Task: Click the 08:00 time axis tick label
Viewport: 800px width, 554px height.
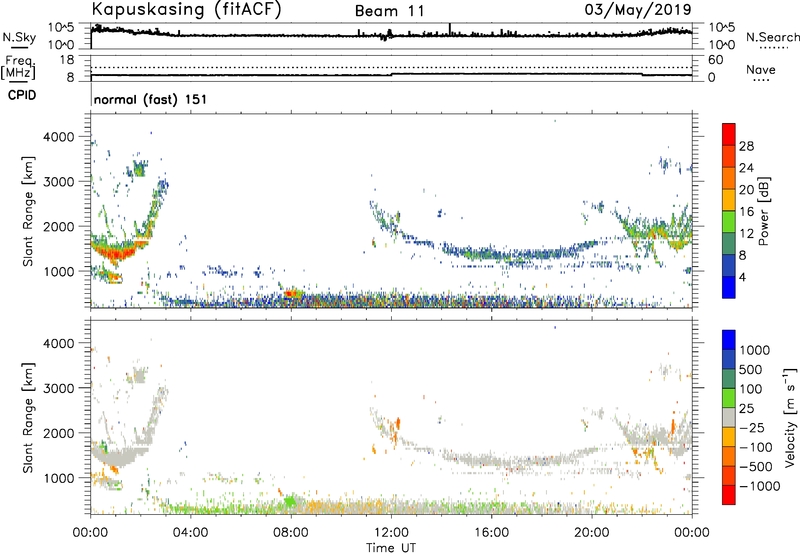Action: [291, 533]
